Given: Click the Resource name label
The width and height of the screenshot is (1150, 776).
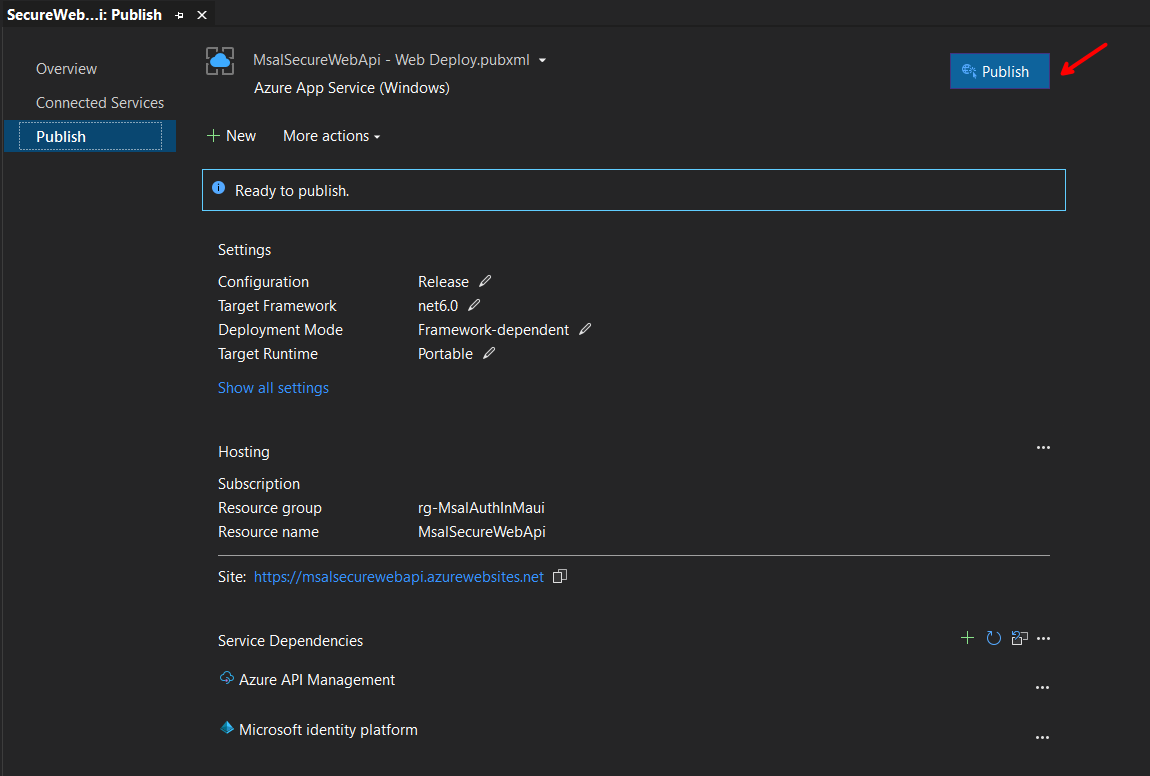Looking at the screenshot, I should pyautogui.click(x=268, y=532).
